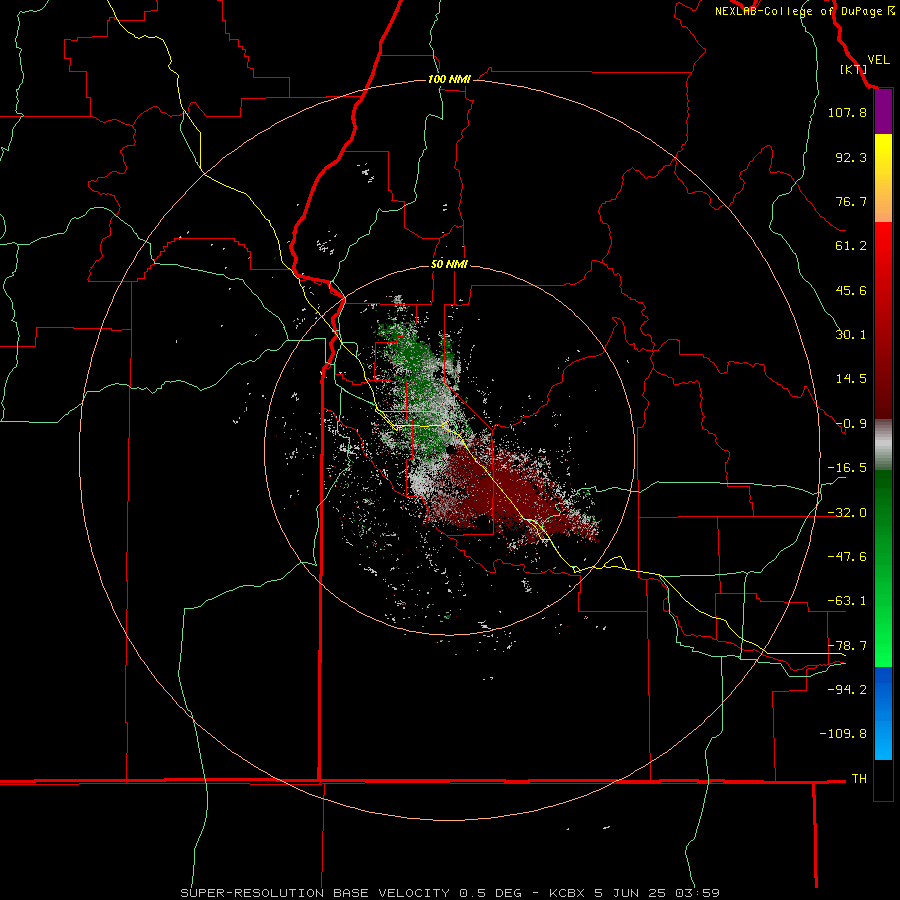Select the 14.5 velocity scale value
900x900 pixels.
tap(851, 379)
